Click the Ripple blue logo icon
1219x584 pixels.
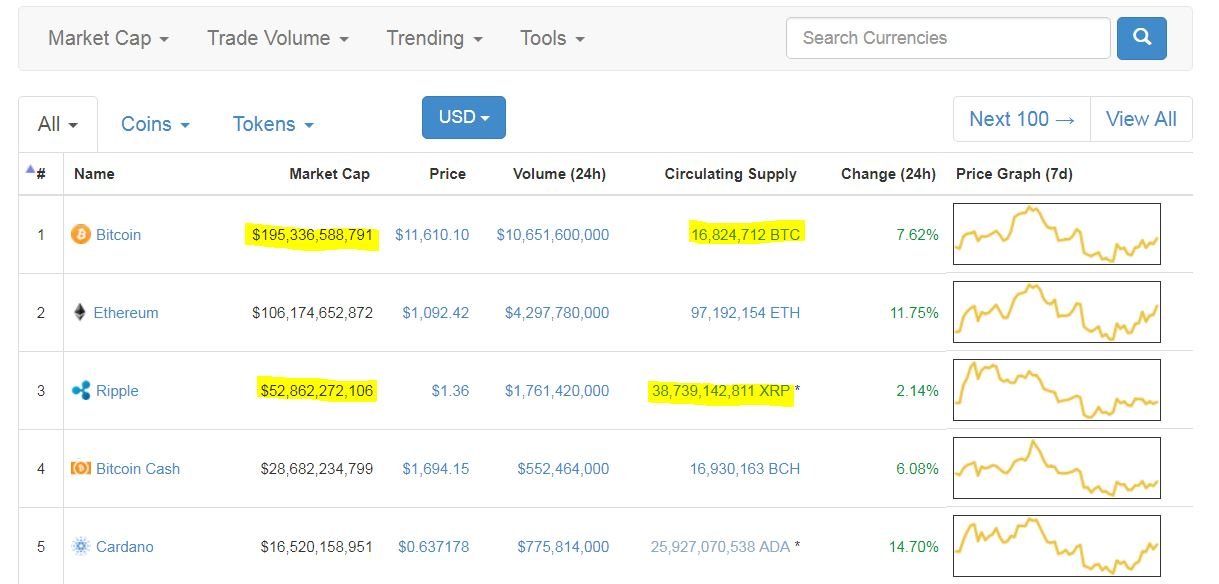click(81, 391)
